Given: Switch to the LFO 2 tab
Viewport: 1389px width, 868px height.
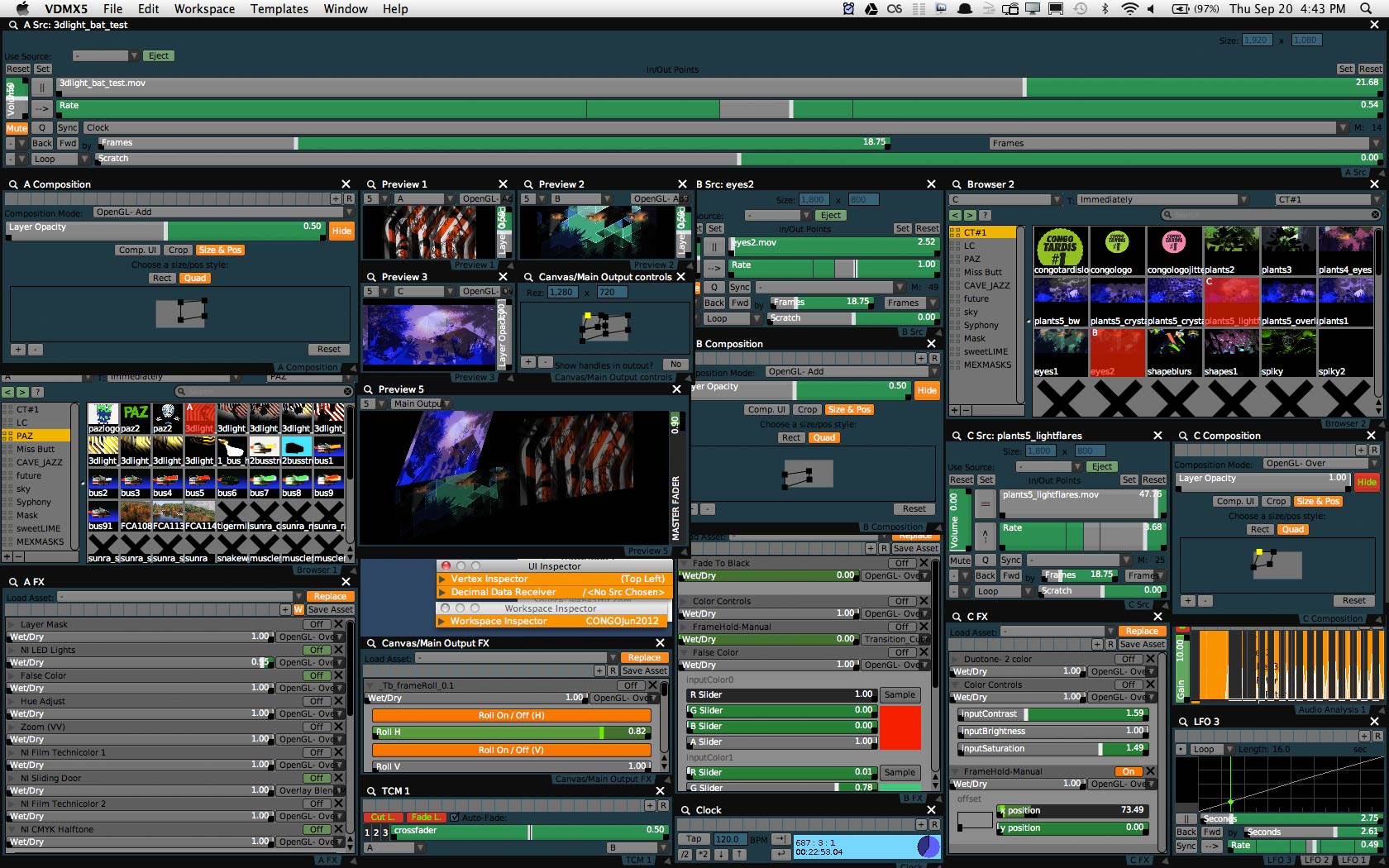Looking at the screenshot, I should point(1316,861).
